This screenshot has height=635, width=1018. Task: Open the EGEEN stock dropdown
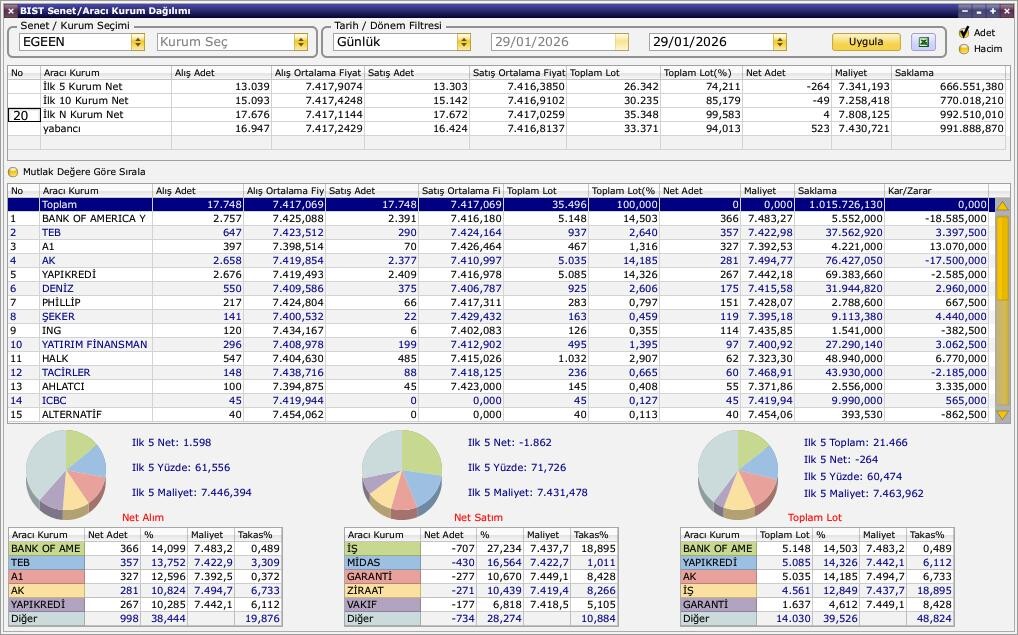137,42
